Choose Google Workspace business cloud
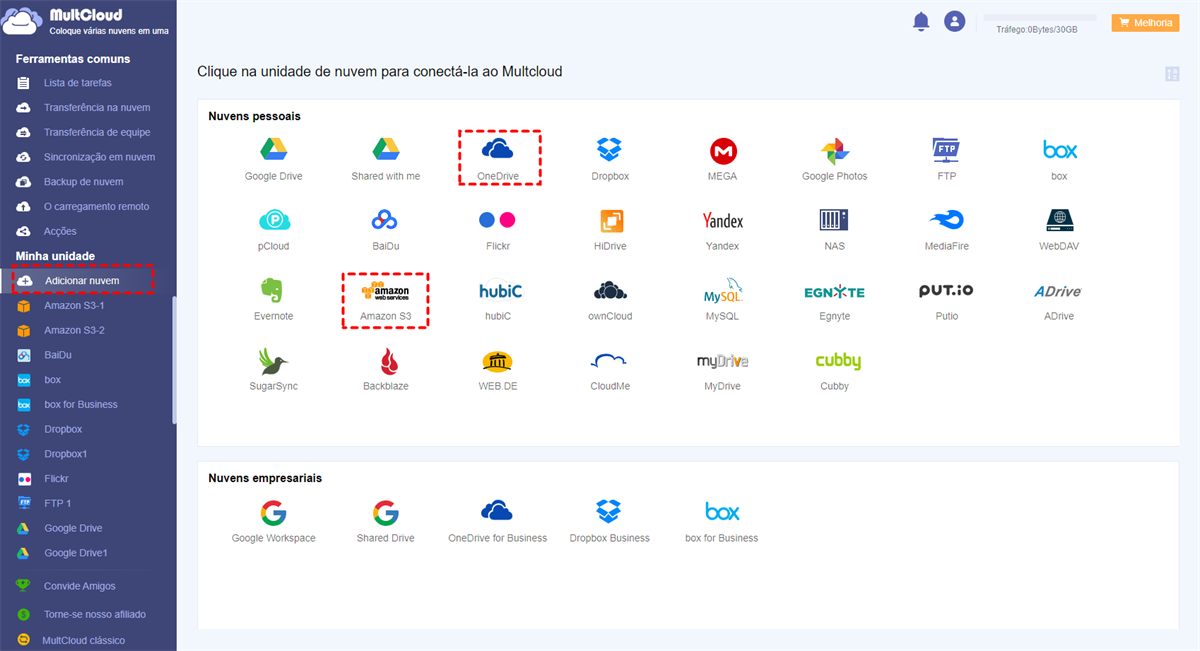This screenshot has height=651, width=1200. click(x=274, y=521)
